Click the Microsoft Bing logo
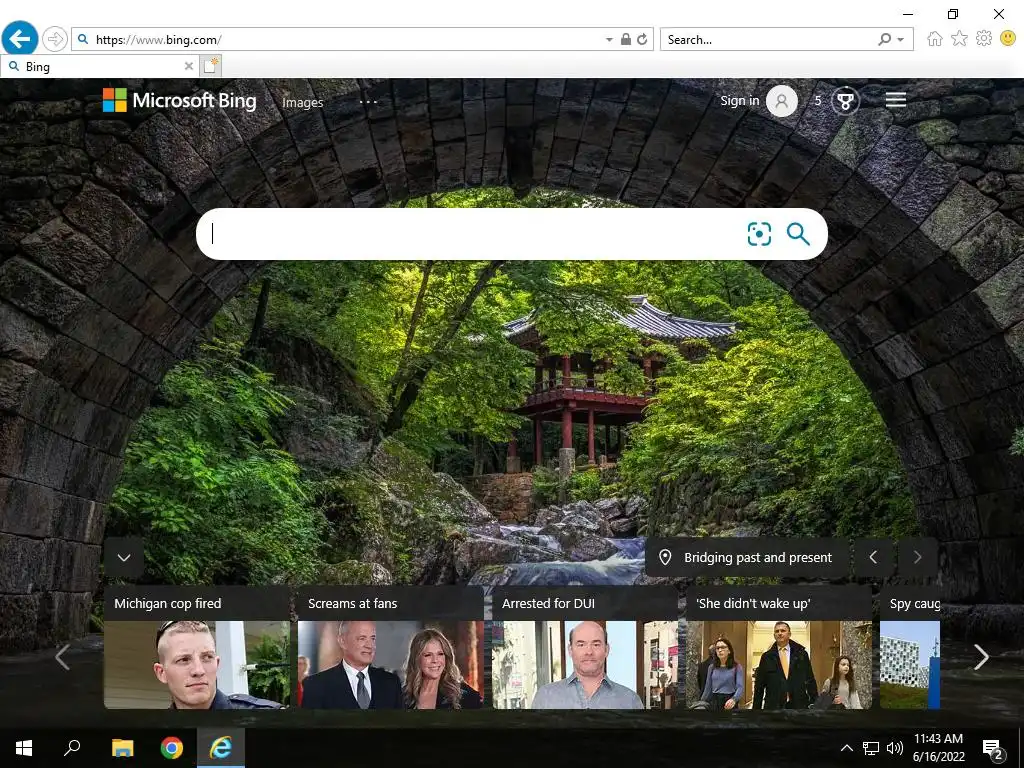Image resolution: width=1024 pixels, height=768 pixels. click(x=180, y=100)
